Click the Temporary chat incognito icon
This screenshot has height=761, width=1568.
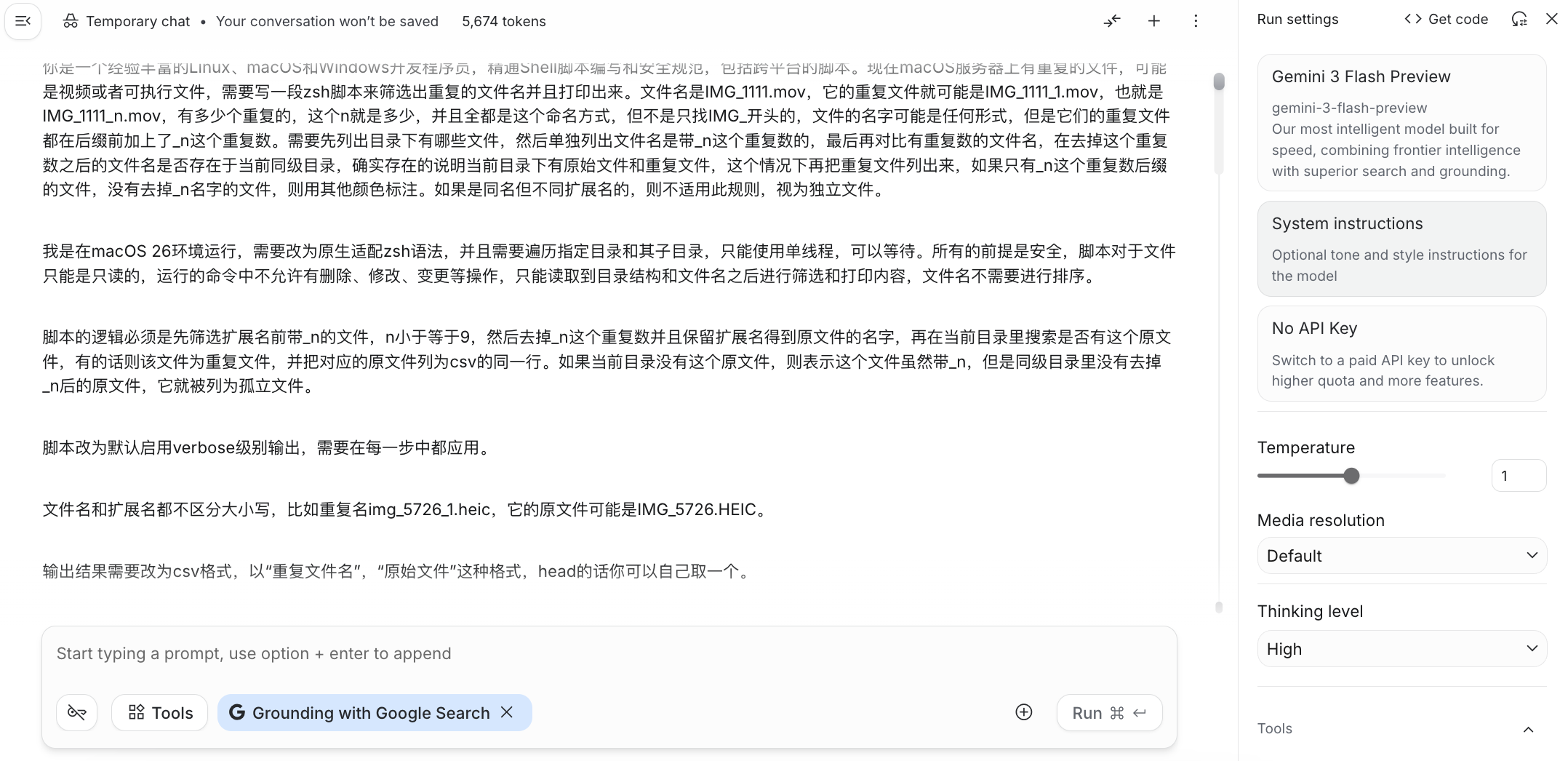[x=71, y=21]
